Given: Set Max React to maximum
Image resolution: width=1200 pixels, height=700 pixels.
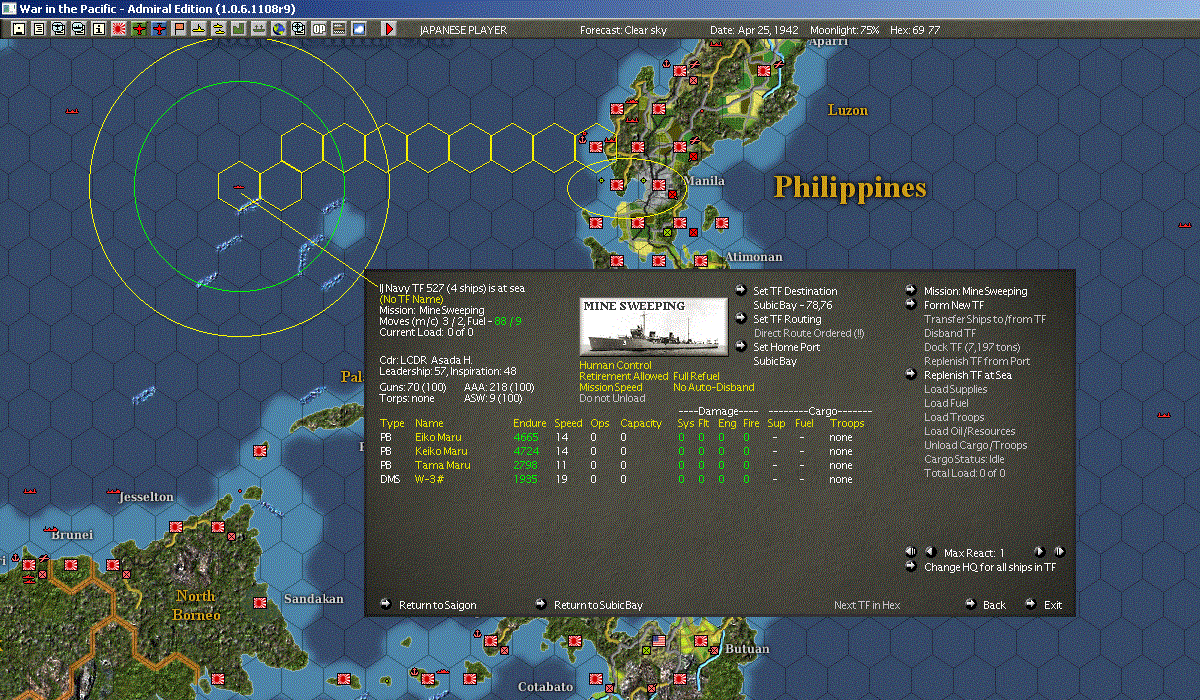Looking at the screenshot, I should (1059, 552).
